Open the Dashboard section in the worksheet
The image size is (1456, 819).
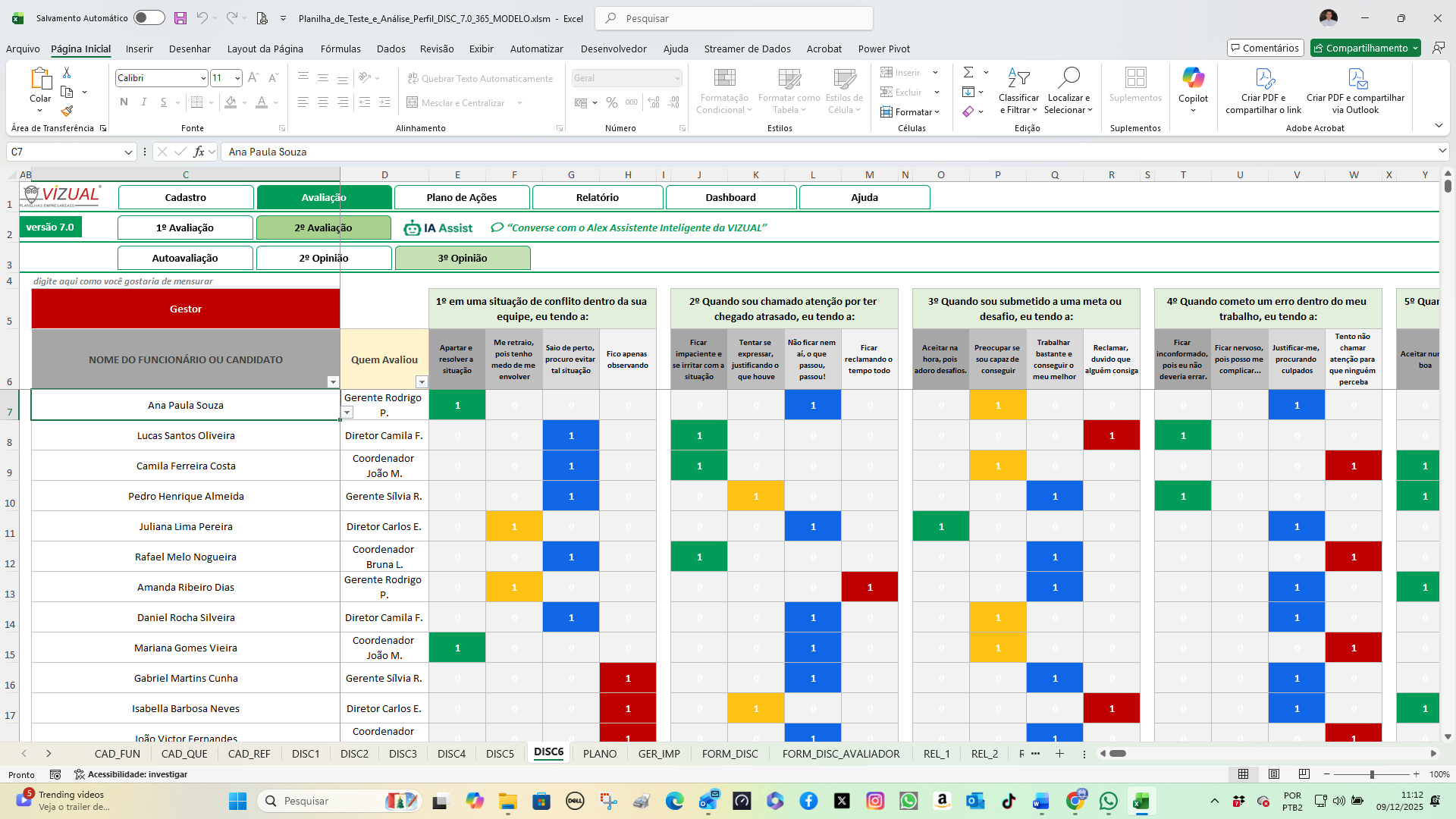pyautogui.click(x=730, y=197)
